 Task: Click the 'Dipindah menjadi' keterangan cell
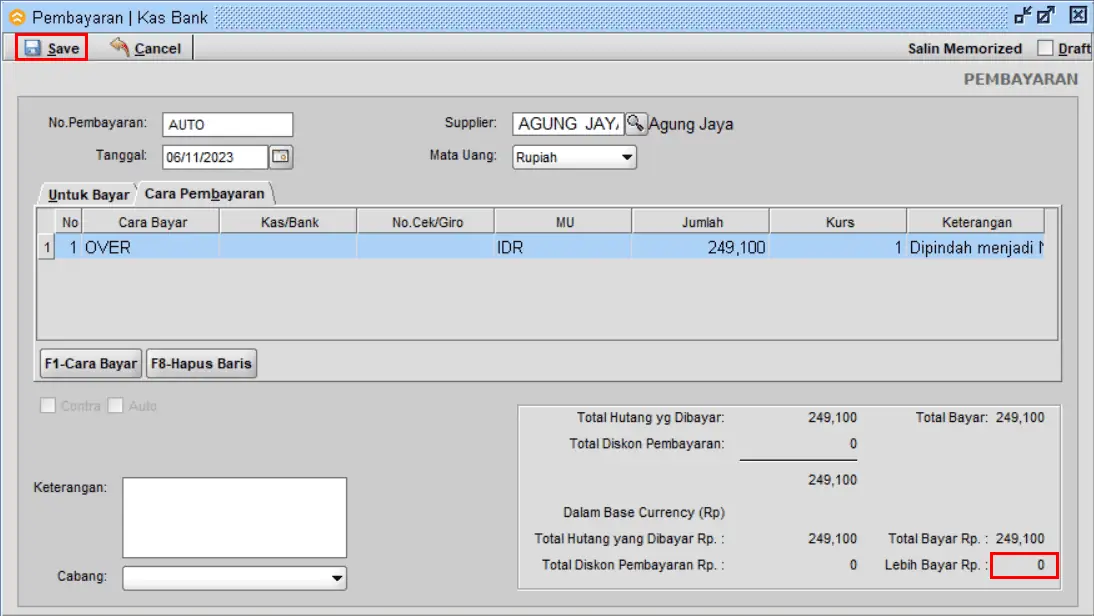pos(976,247)
